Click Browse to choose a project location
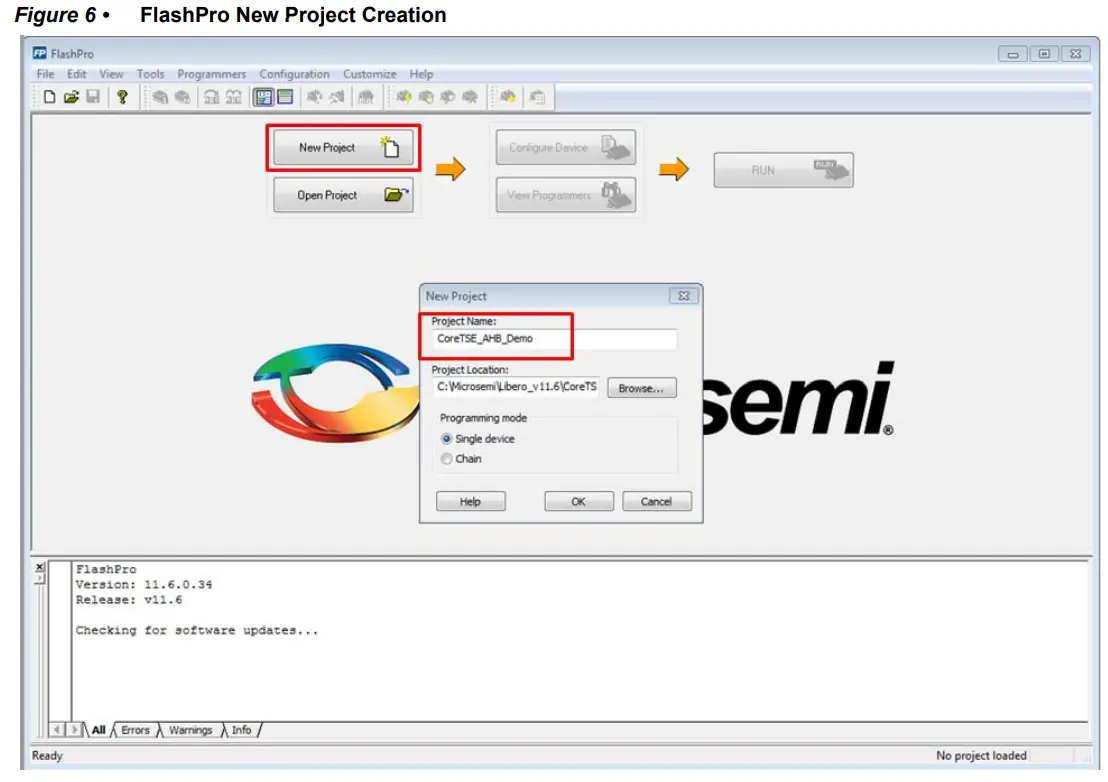Screen dimensions: 1108x782 point(641,387)
